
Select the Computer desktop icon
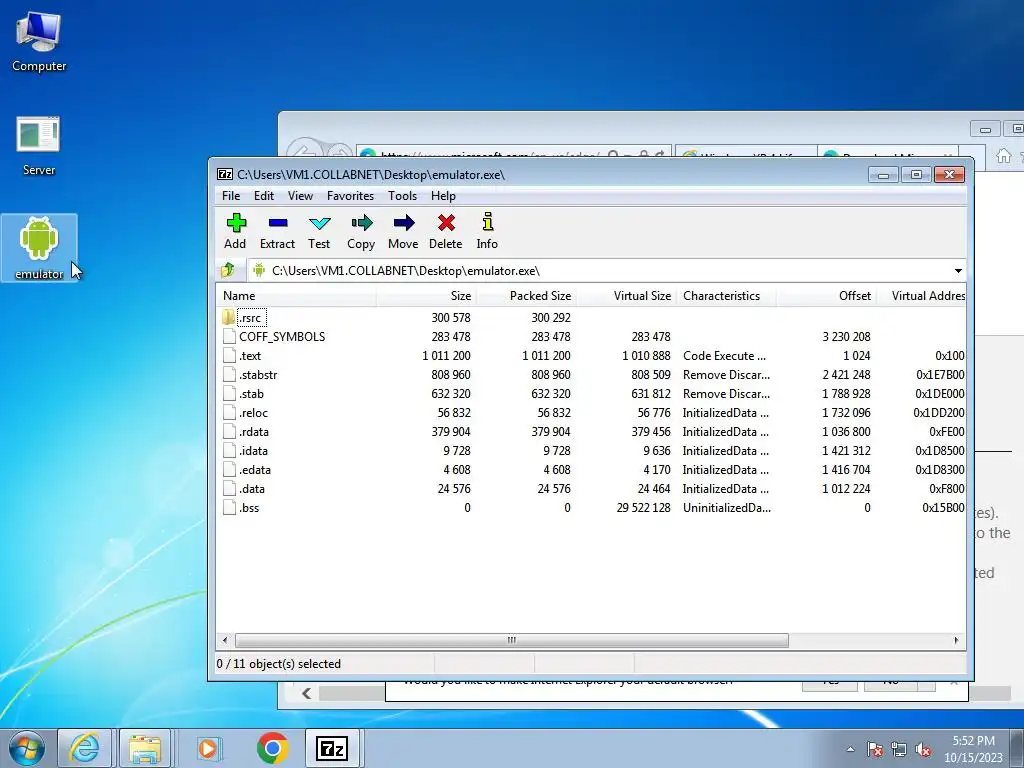[39, 41]
